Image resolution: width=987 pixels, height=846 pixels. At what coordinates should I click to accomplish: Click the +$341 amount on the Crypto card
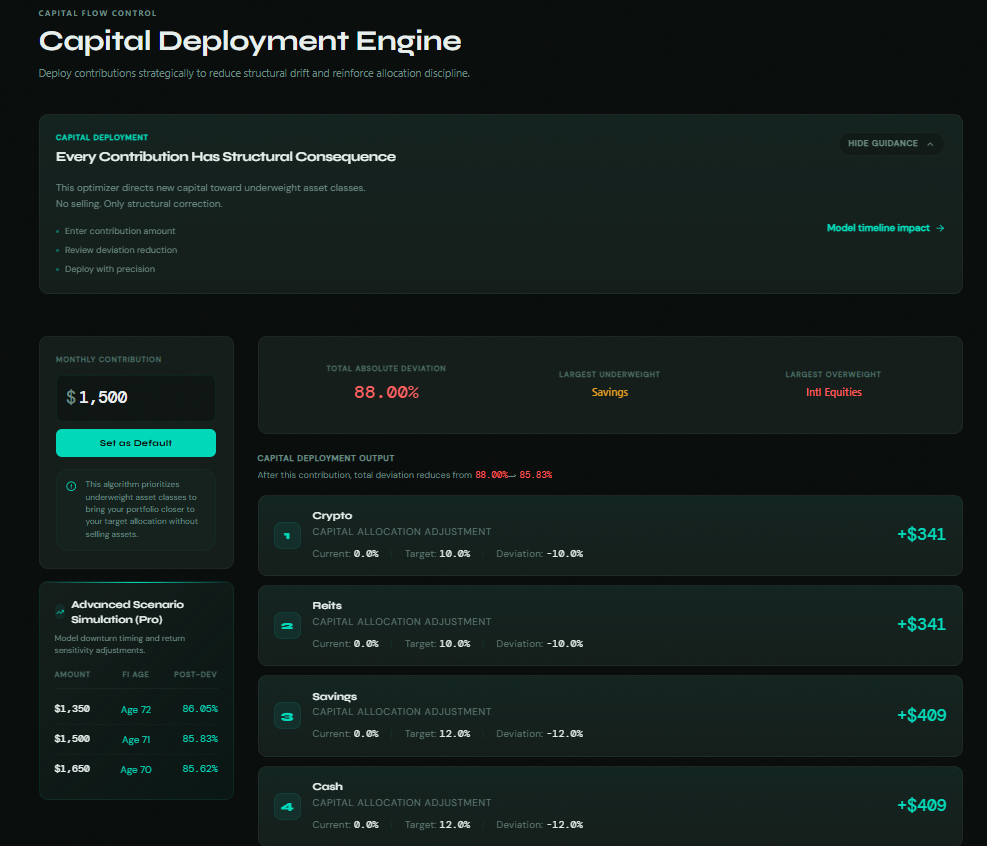[x=921, y=534]
